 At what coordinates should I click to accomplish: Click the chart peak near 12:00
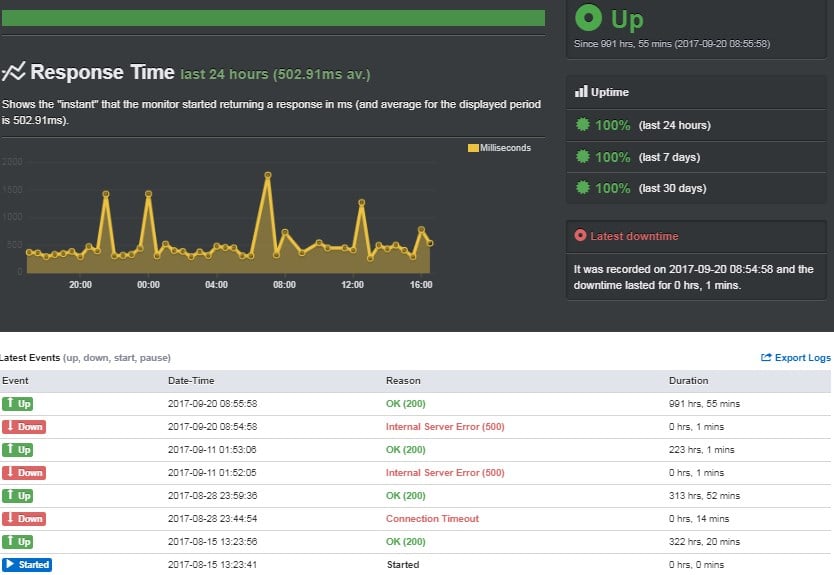click(362, 203)
